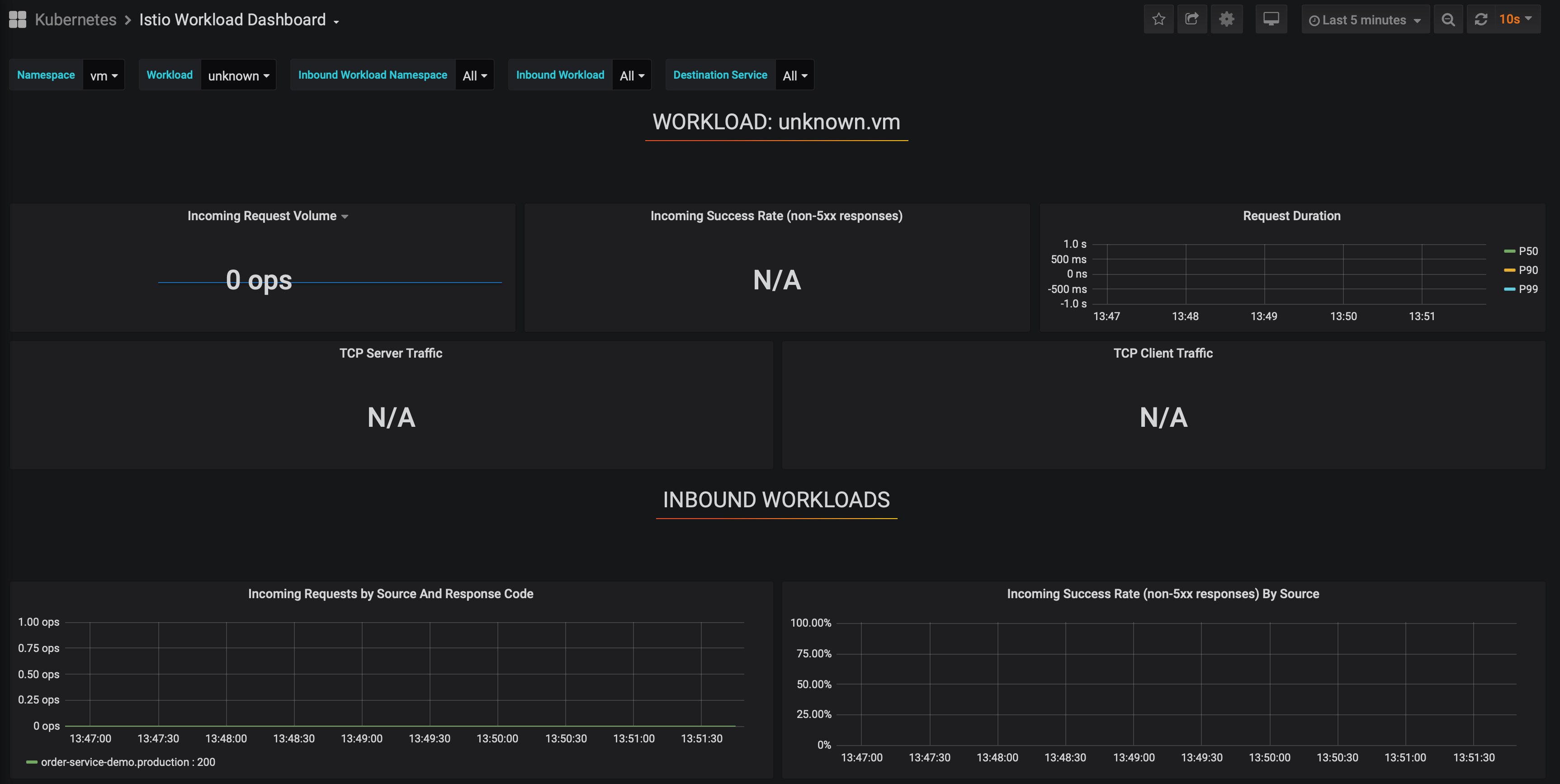Click the N/A value in TCP Server Traffic

click(x=391, y=417)
